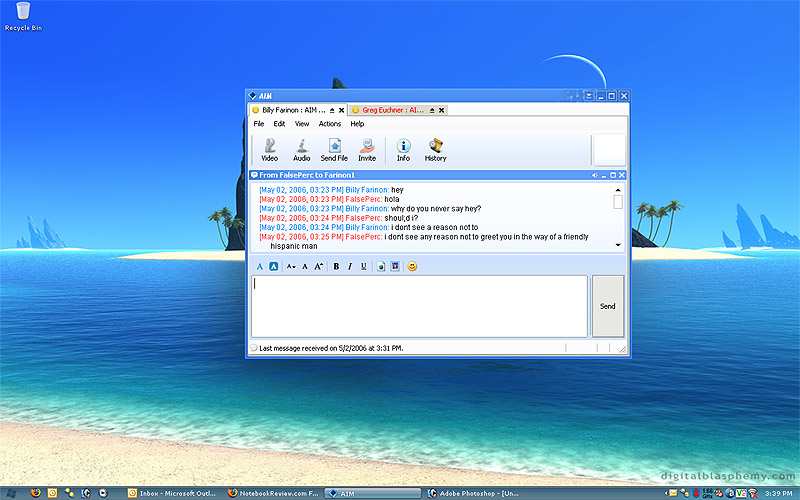Viewport: 800px width, 500px height.
Task: Toggle bold formatting
Action: coord(336,266)
